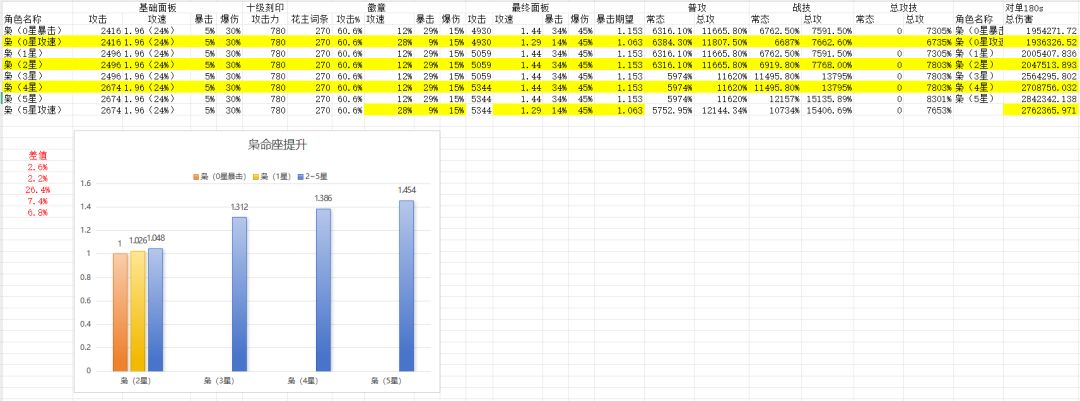Click the red 2.6% difference cell

click(x=38, y=167)
